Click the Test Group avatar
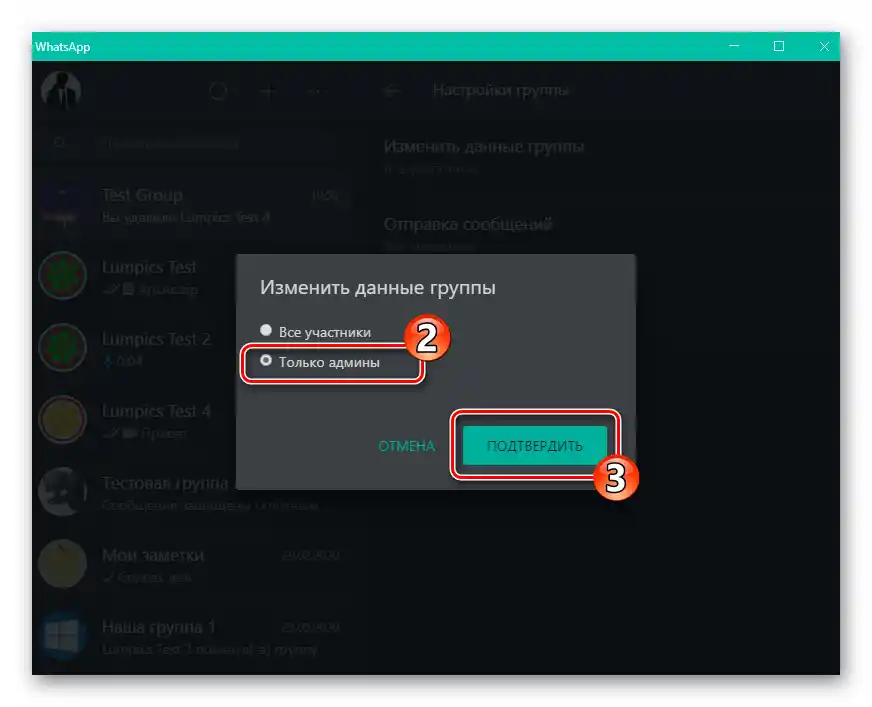 click(62, 205)
